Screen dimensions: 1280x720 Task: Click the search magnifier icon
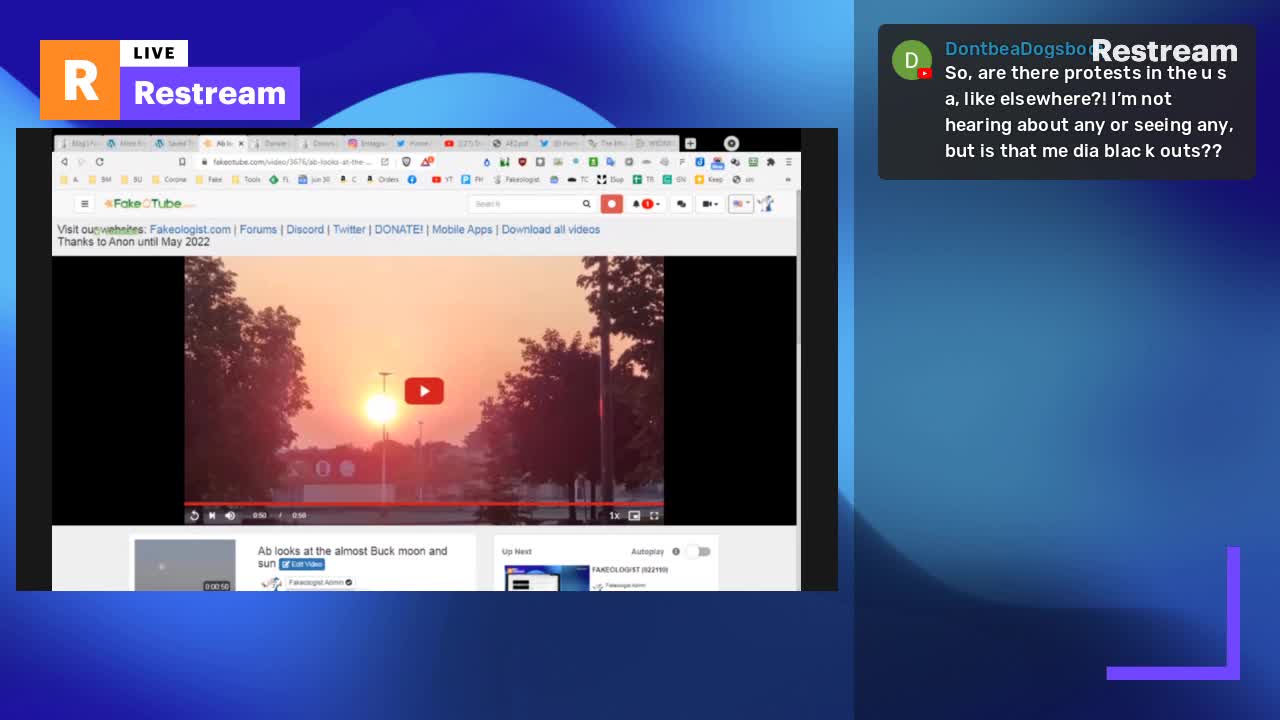click(x=587, y=204)
